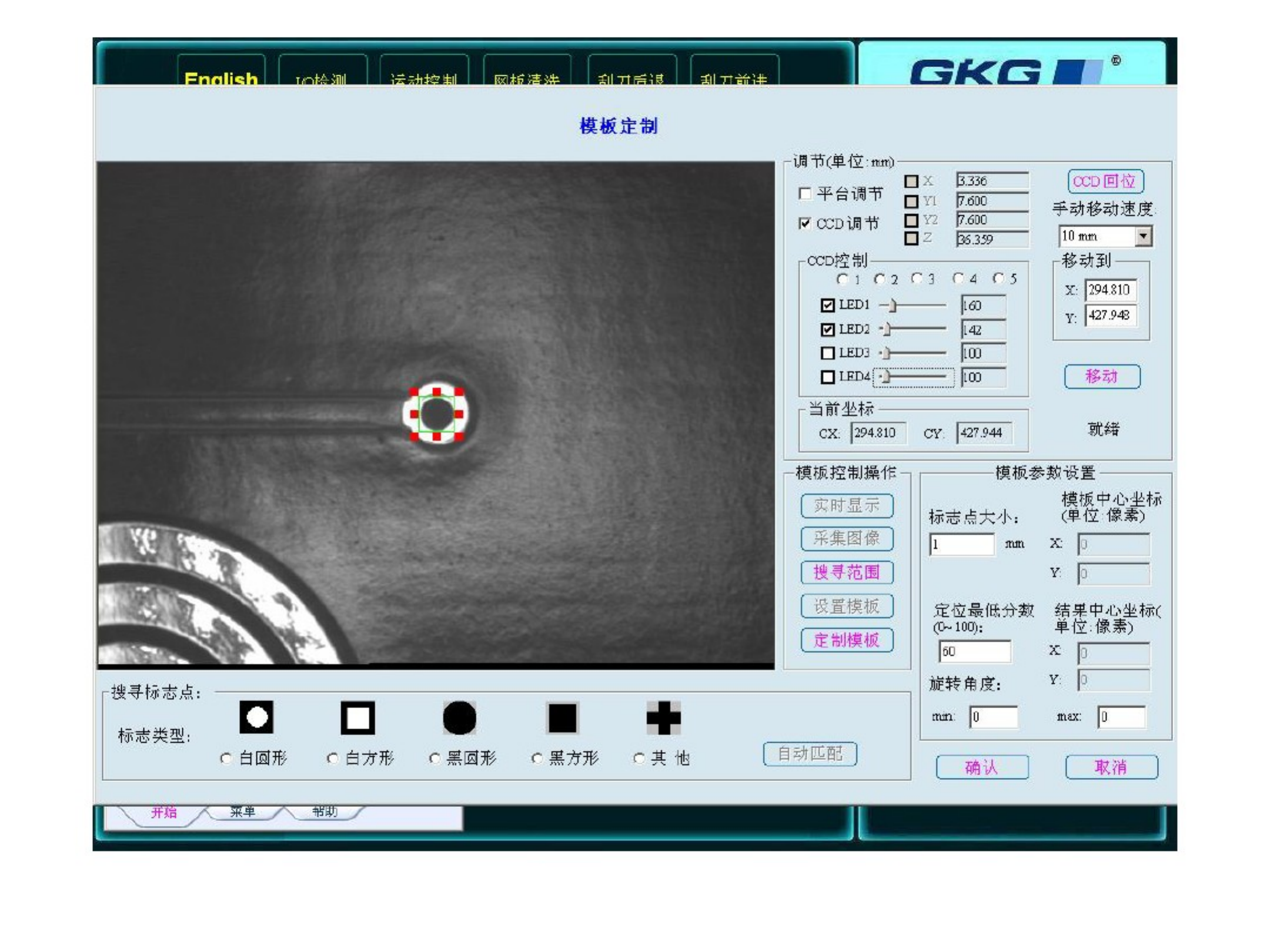Click the 标志点大小 input field
Viewport: 1270px width, 952px height.
tap(961, 544)
